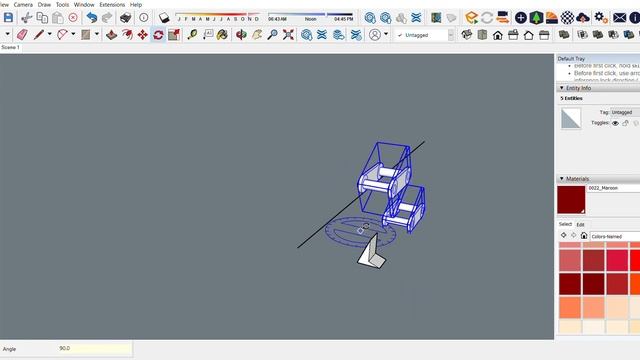Toggle entity visibility eye icon
640x360 pixels.
[x=615, y=123]
